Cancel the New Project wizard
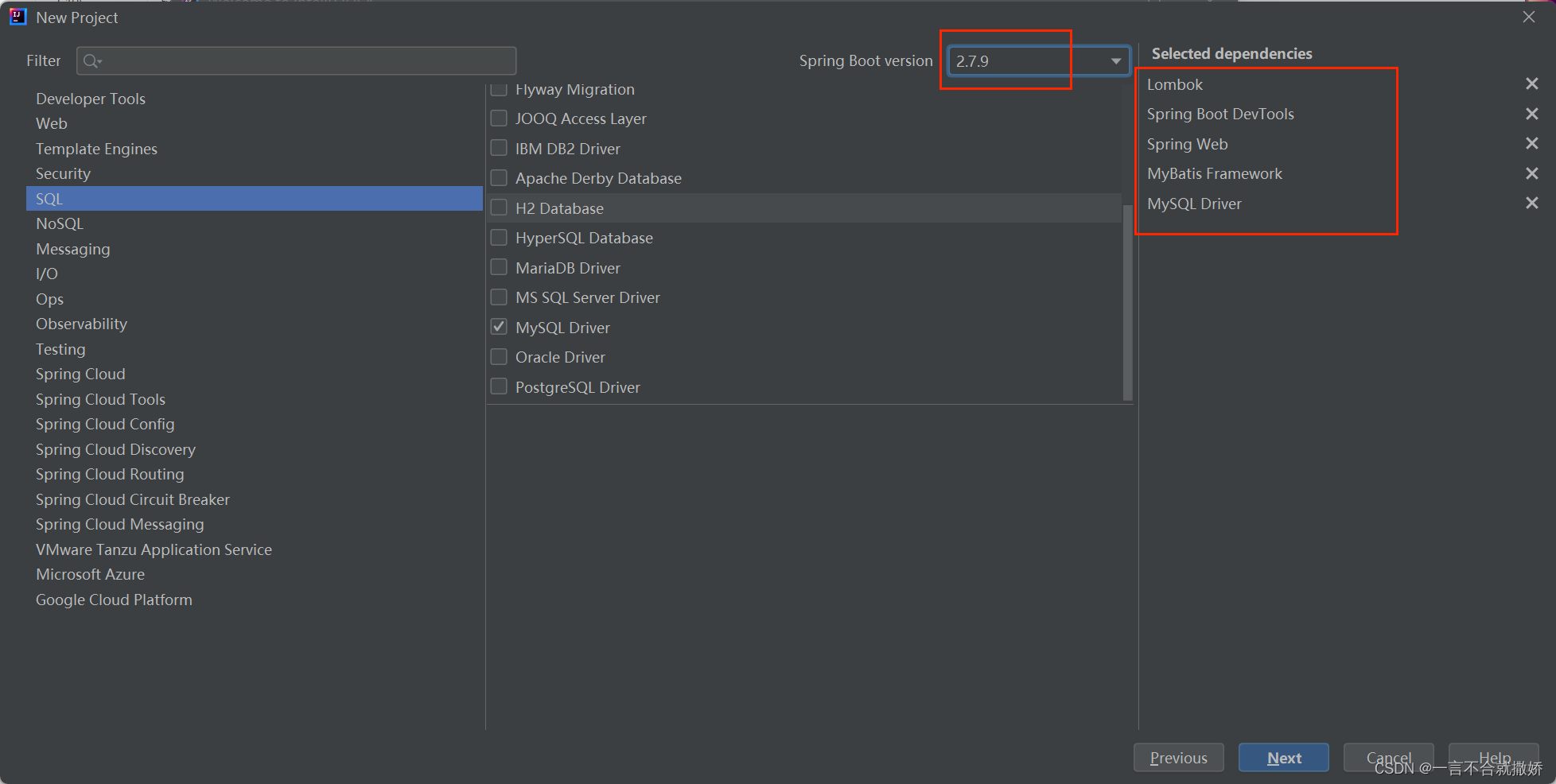Image resolution: width=1556 pixels, height=784 pixels. coord(1388,758)
